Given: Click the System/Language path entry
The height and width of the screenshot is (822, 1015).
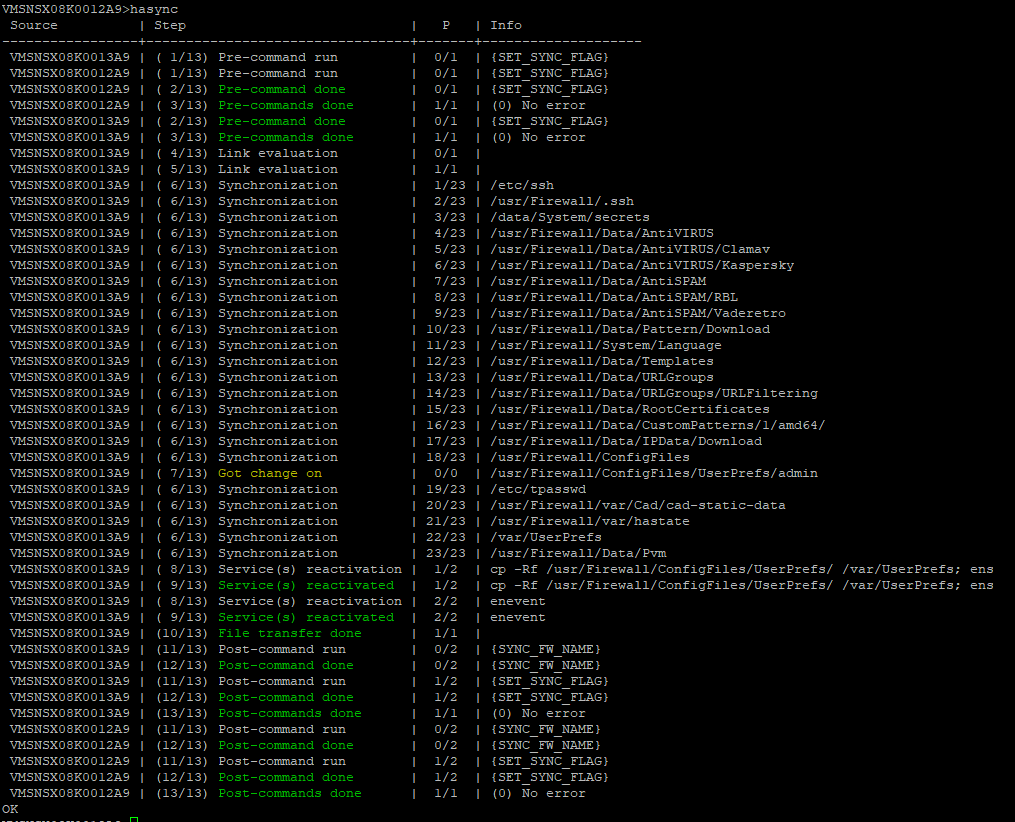Looking at the screenshot, I should click(606, 345).
